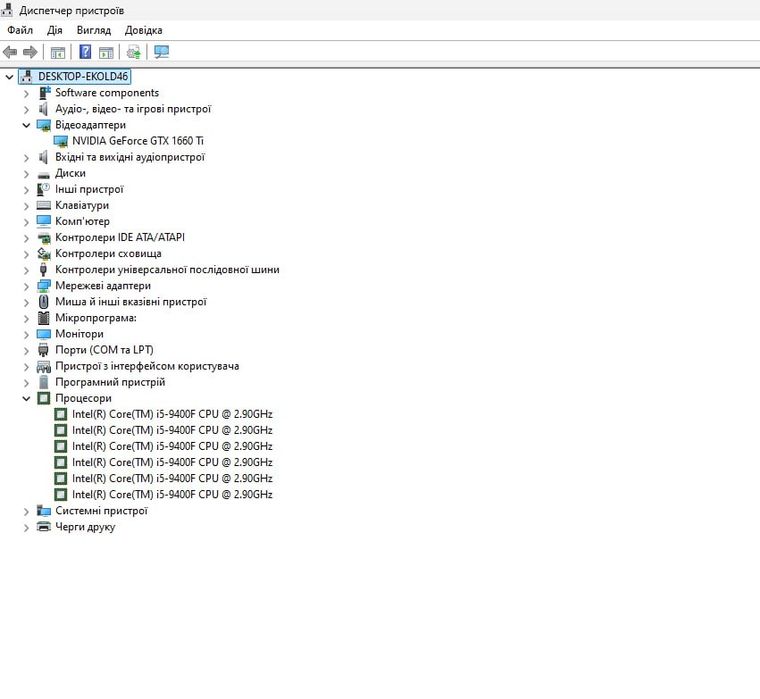Collapse the DESKTOP-EKOLD46 root node
Image resolution: width=760 pixels, height=699 pixels.
(x=9, y=77)
